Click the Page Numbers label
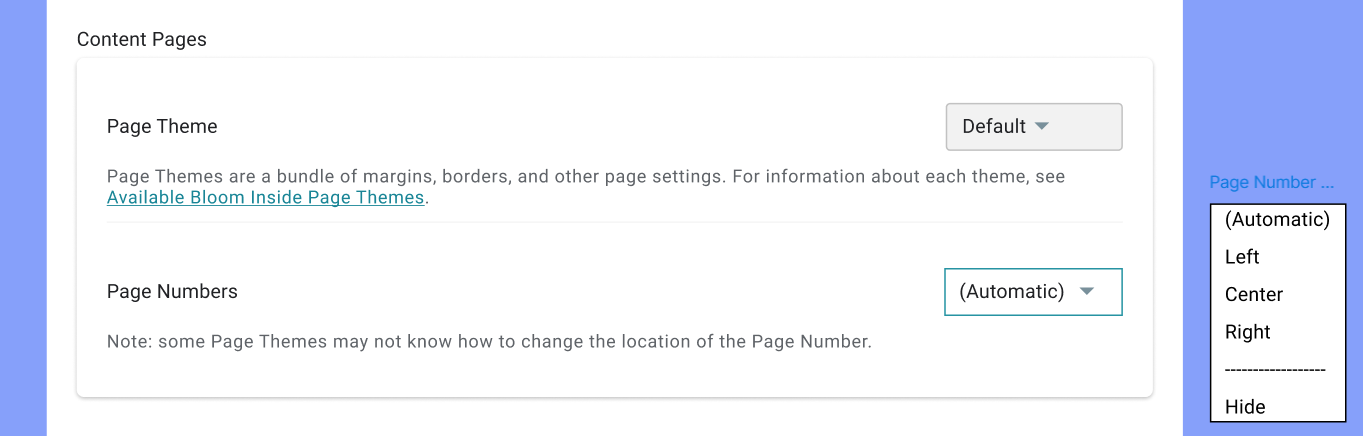The width and height of the screenshot is (1363, 436). [x=172, y=292]
